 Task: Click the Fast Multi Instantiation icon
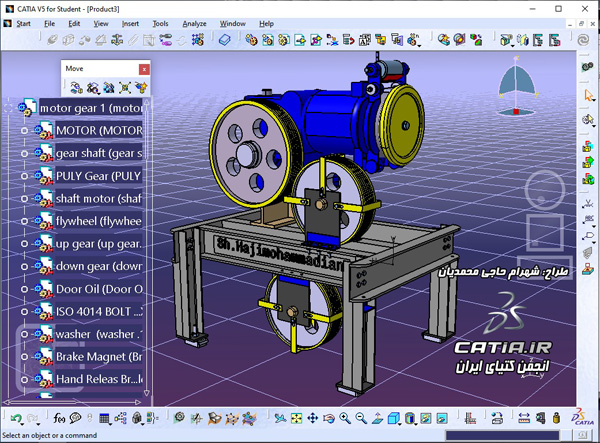[412, 39]
